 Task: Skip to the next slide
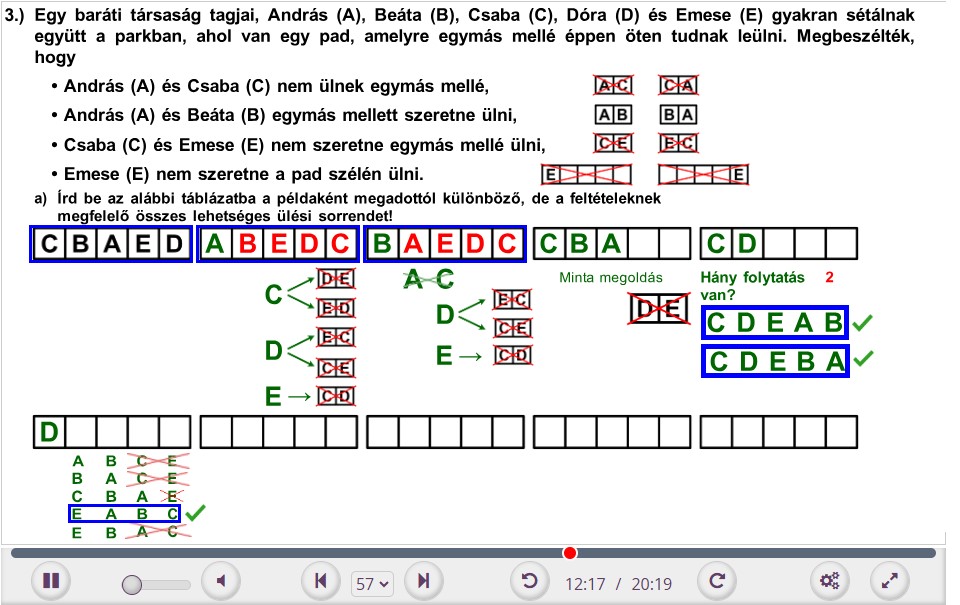click(424, 580)
